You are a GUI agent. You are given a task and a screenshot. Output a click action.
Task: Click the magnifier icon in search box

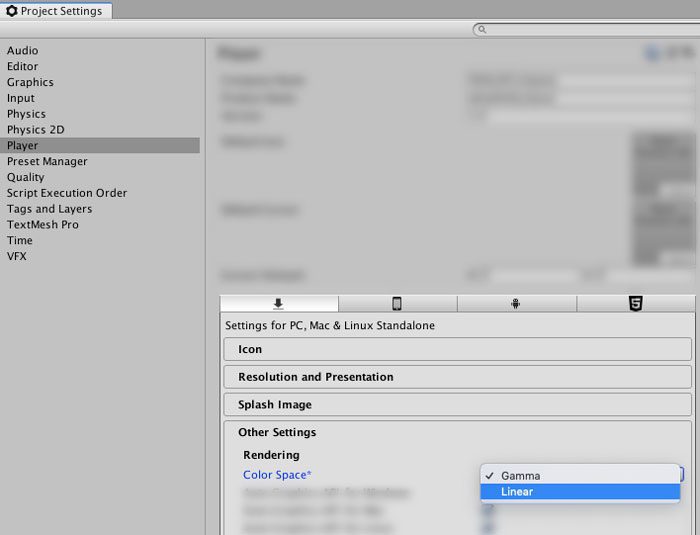[x=482, y=29]
